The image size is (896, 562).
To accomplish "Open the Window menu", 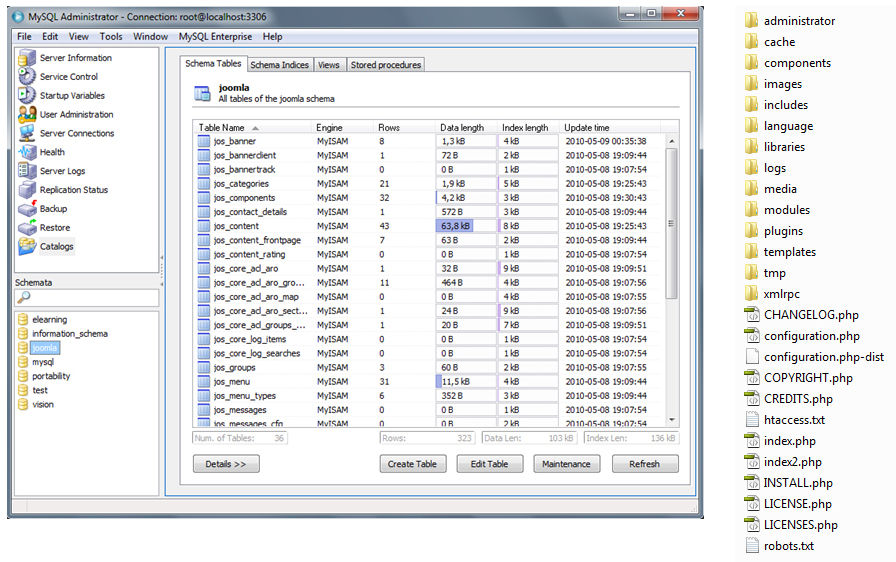I will [150, 37].
